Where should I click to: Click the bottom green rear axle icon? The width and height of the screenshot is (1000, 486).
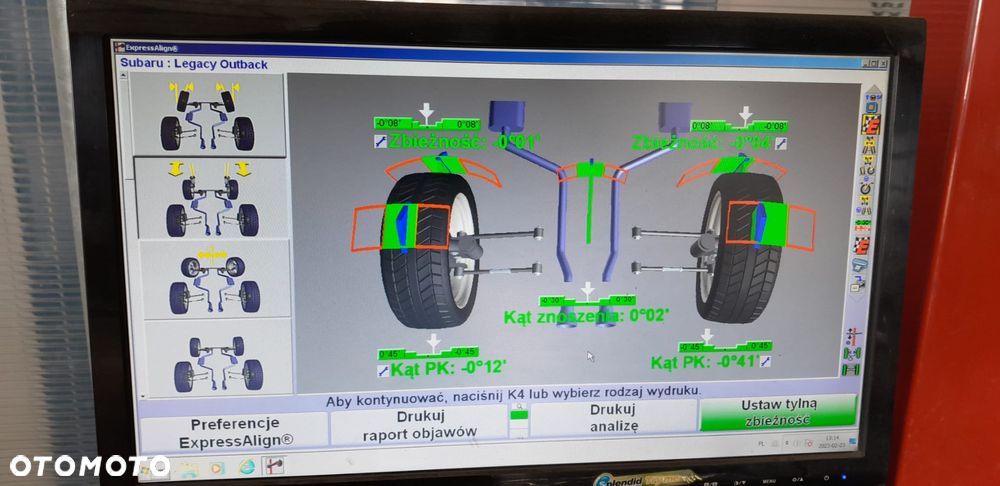(851, 369)
